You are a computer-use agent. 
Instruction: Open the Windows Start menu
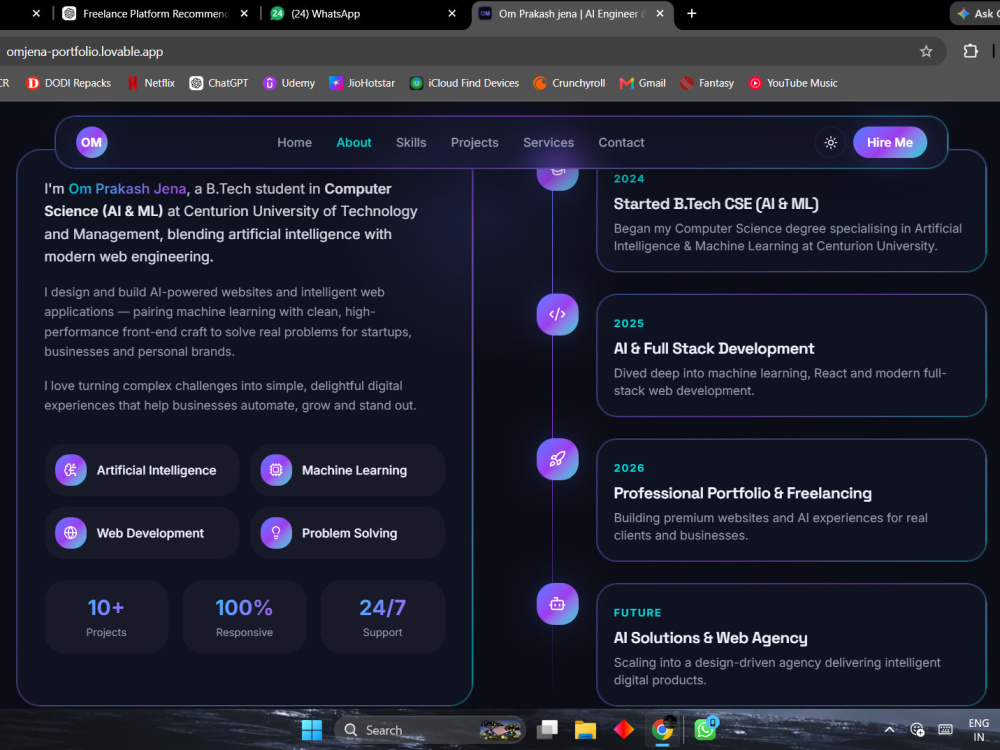tap(312, 730)
